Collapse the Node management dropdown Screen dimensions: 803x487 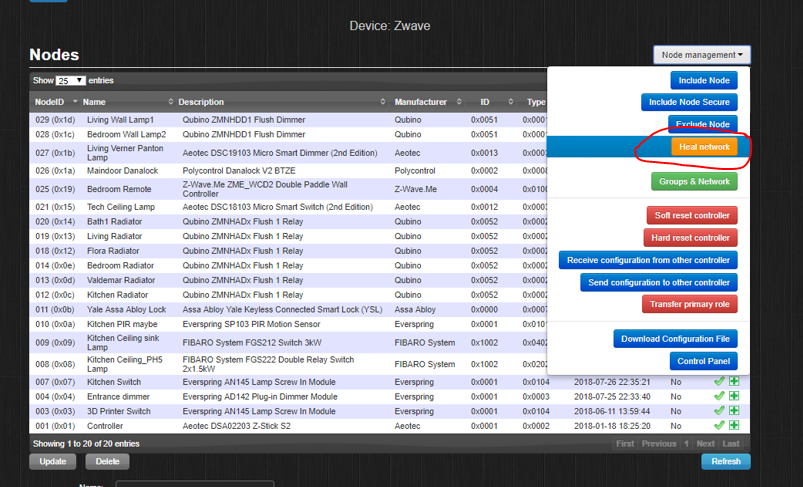[702, 55]
